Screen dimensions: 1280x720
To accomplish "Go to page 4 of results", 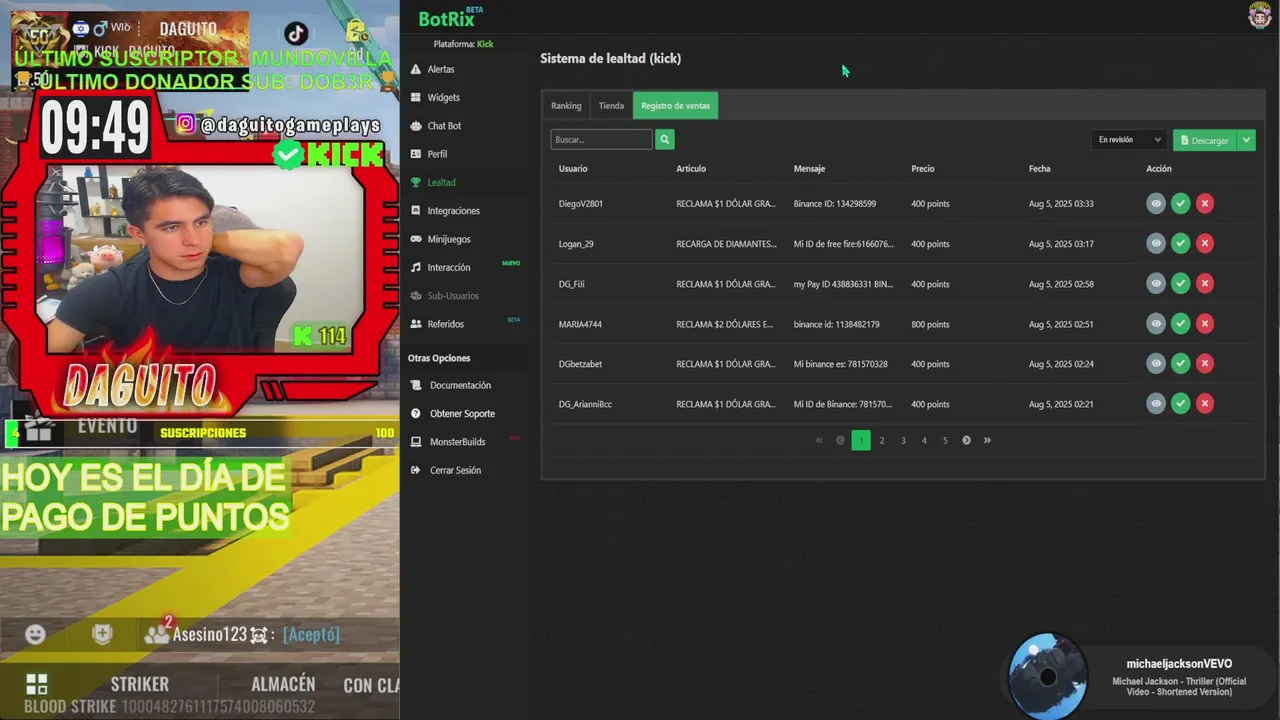I will pos(924,440).
